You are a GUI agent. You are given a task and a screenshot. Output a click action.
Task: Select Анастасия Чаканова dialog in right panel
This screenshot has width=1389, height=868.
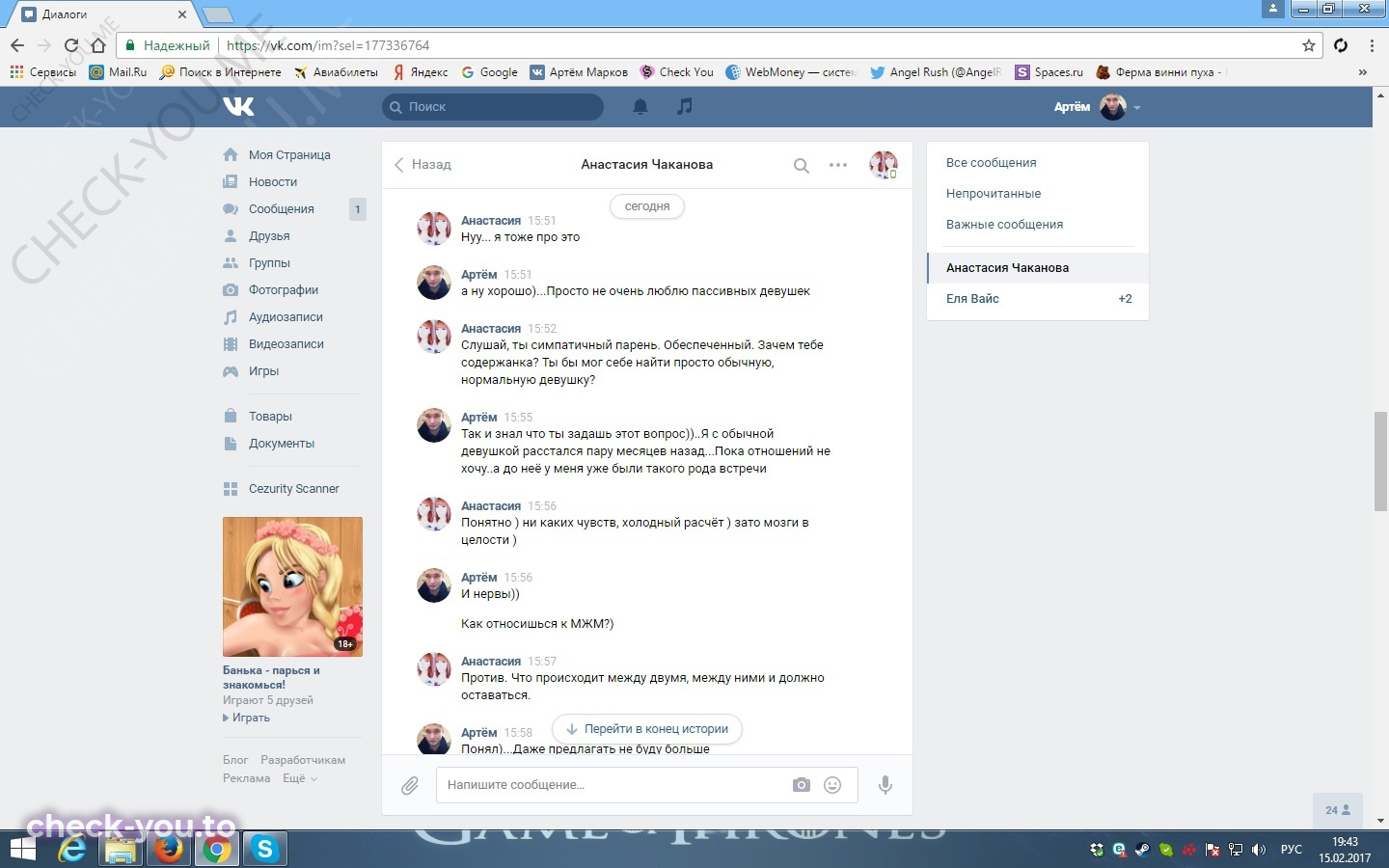[1037, 267]
